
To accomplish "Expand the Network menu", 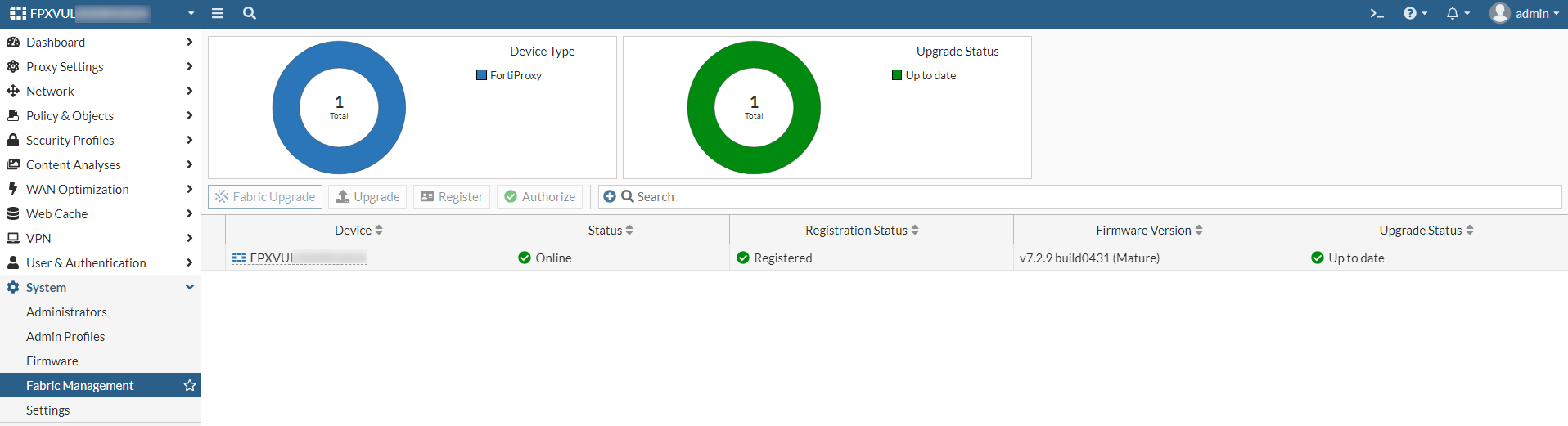I will [50, 92].
